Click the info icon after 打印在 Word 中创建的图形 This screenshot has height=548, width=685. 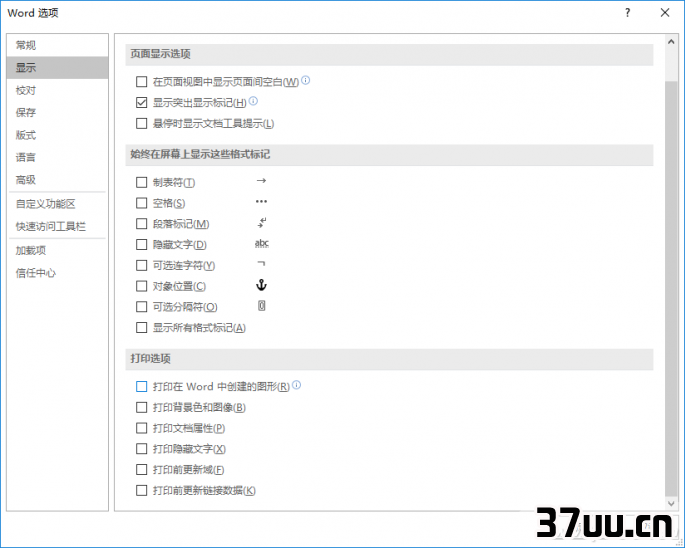click(296, 385)
